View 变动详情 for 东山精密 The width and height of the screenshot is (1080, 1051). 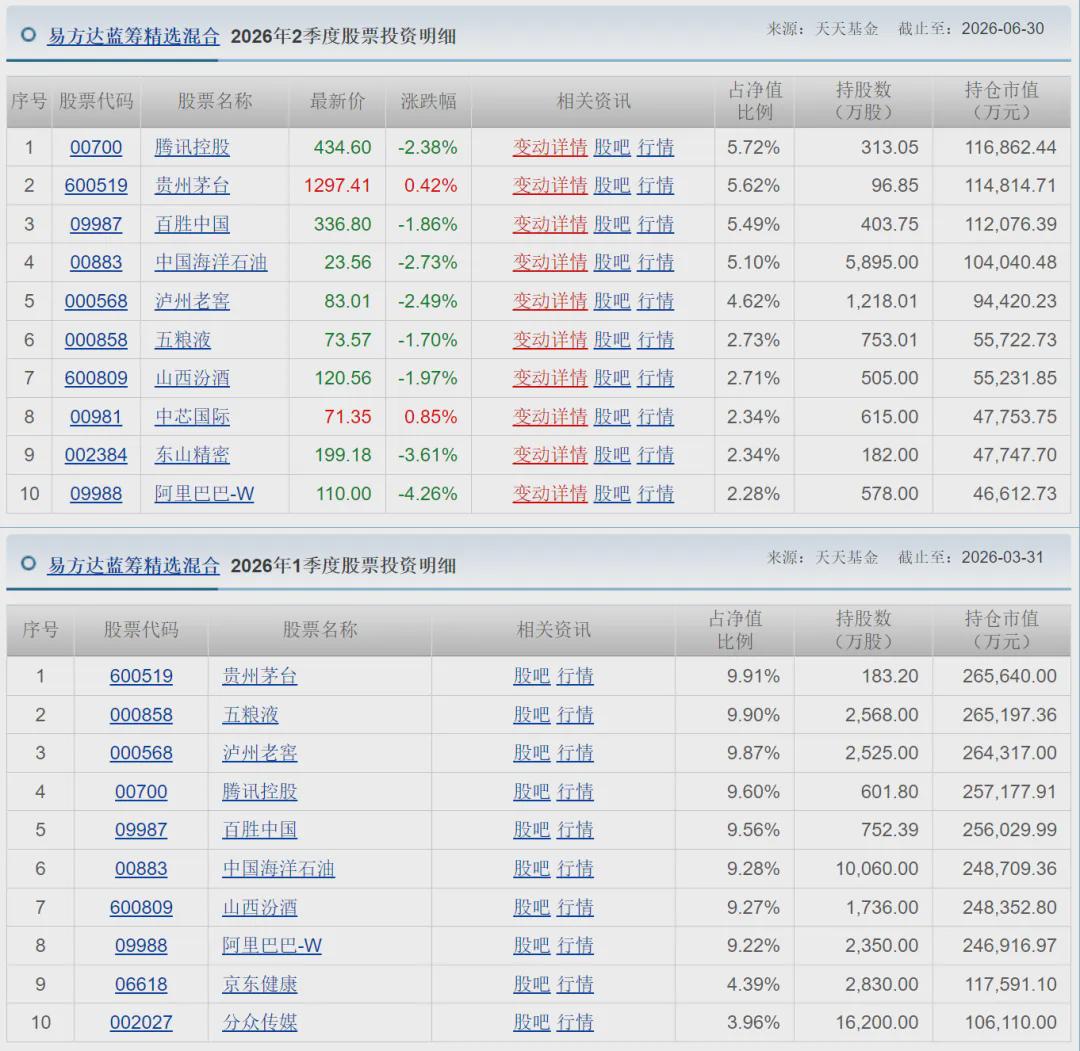click(x=550, y=455)
